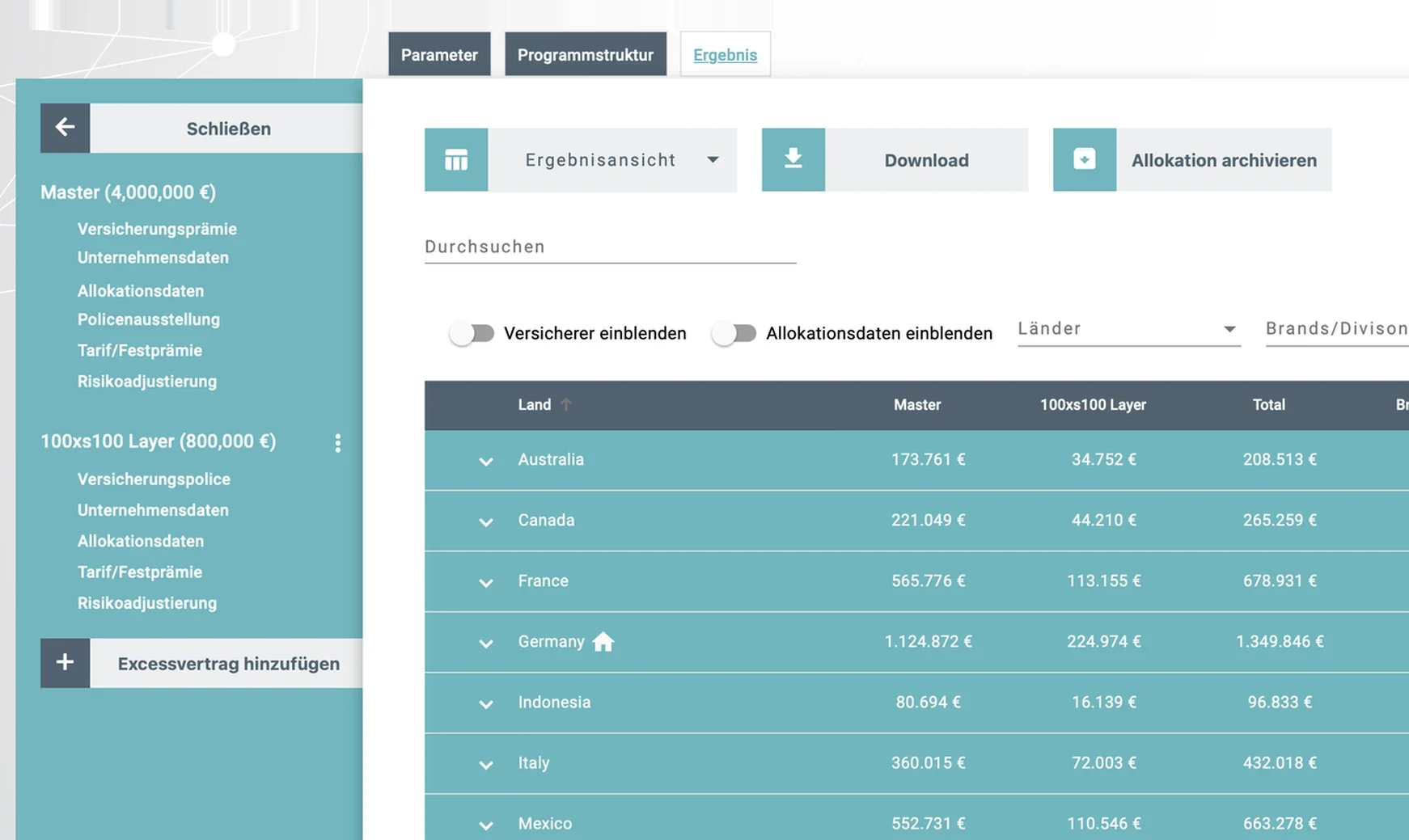1409x840 pixels.
Task: Expand the Germany row chevron
Action: point(485,643)
